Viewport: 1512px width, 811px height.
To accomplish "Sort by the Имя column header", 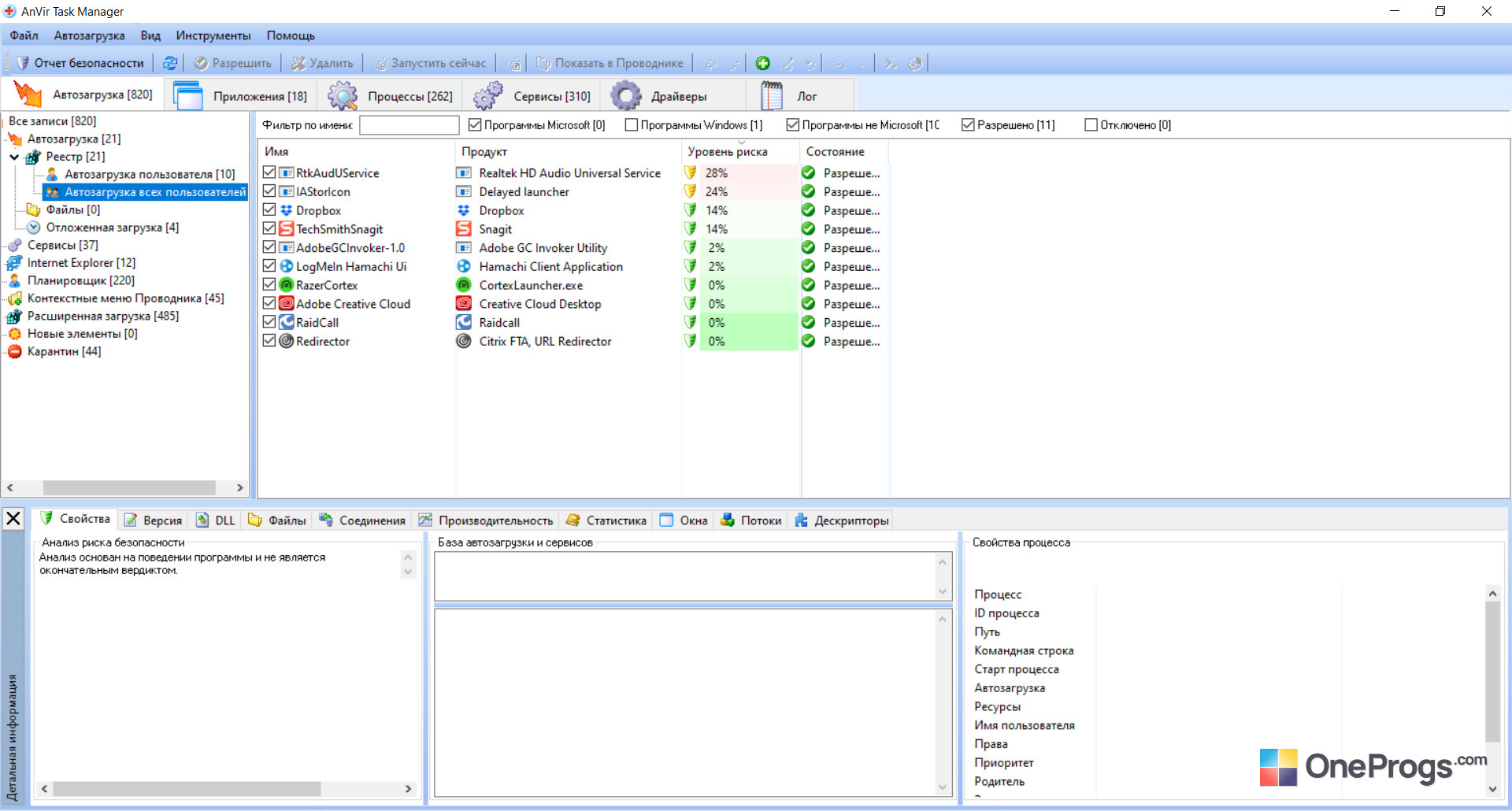I will click(357, 151).
